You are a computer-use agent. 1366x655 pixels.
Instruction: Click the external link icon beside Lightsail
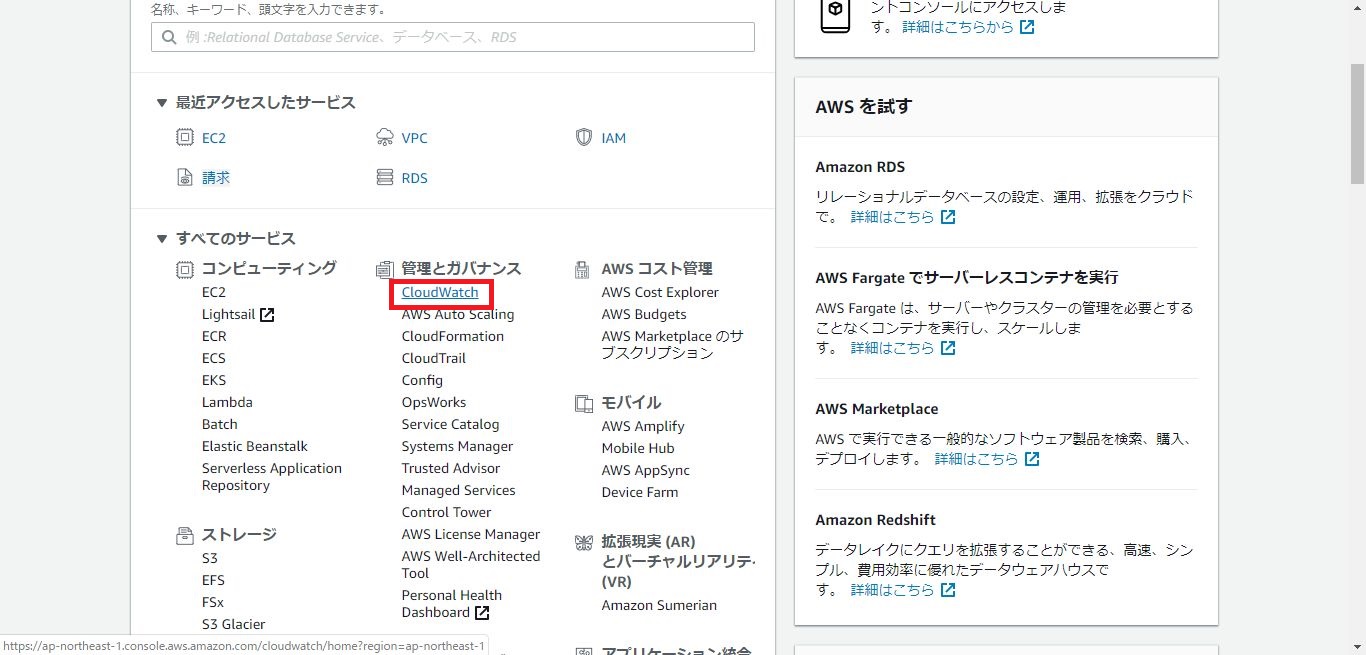point(267,315)
